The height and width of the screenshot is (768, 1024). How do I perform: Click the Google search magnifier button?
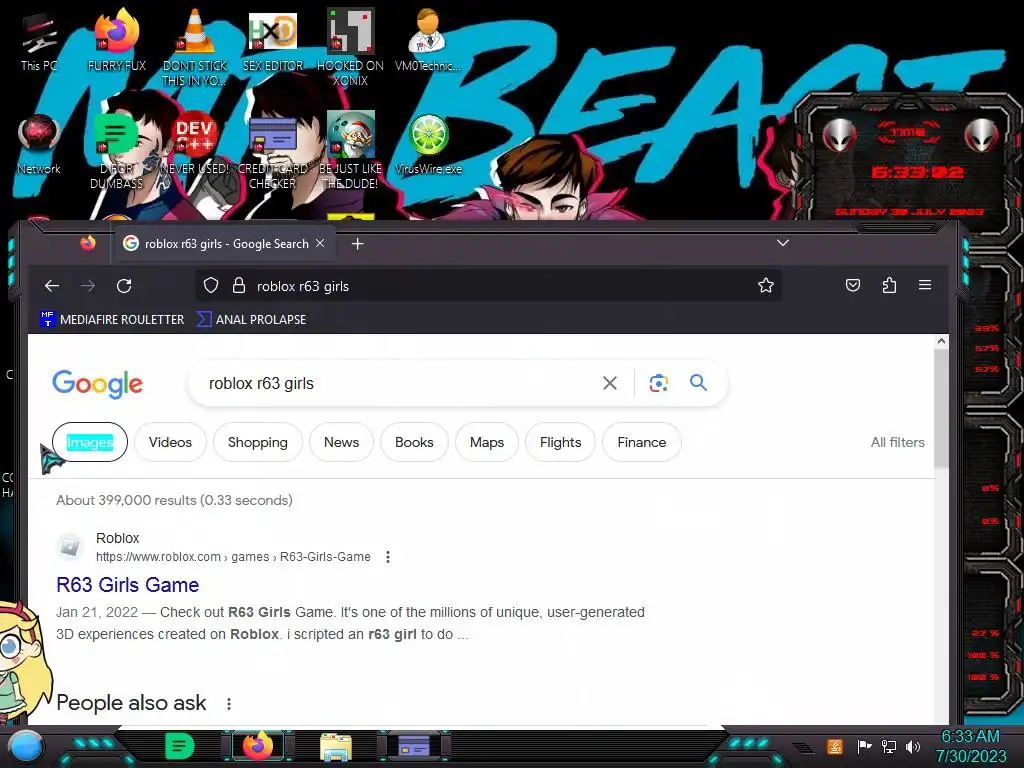point(698,383)
